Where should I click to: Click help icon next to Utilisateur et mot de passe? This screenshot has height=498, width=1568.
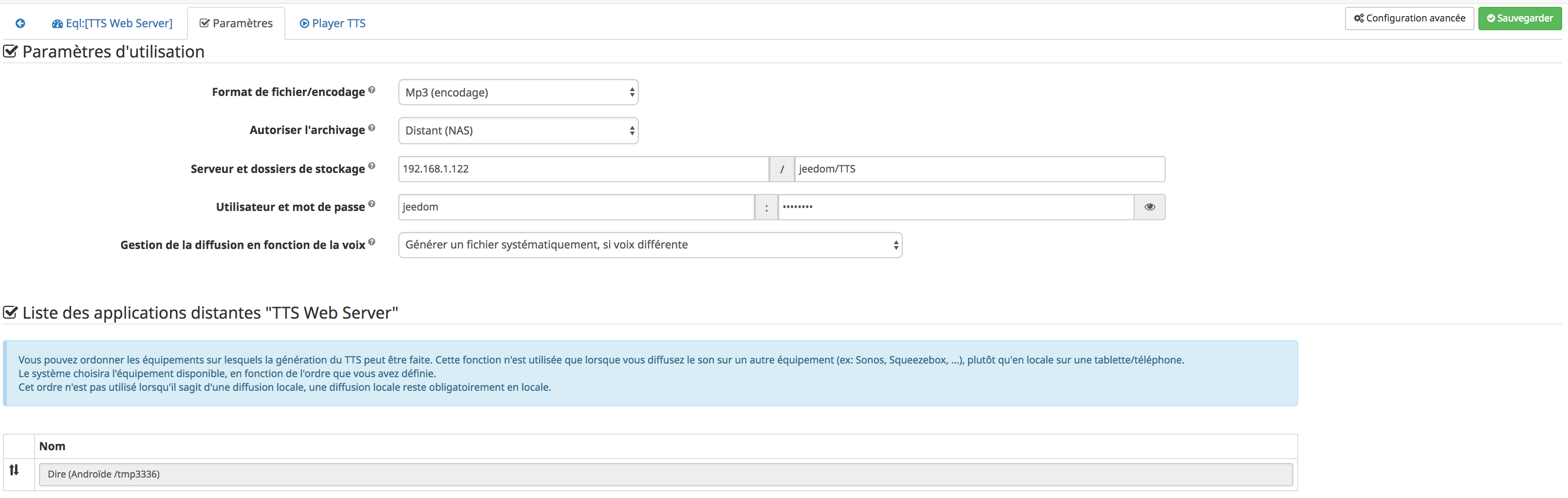point(372,203)
